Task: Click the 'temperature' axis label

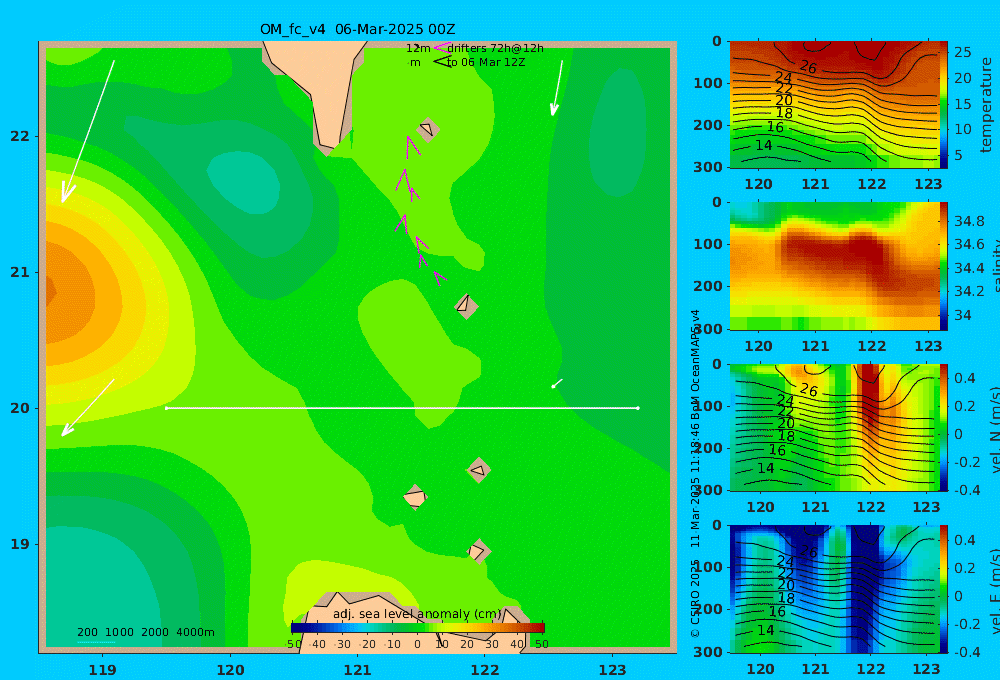Action: [987, 105]
